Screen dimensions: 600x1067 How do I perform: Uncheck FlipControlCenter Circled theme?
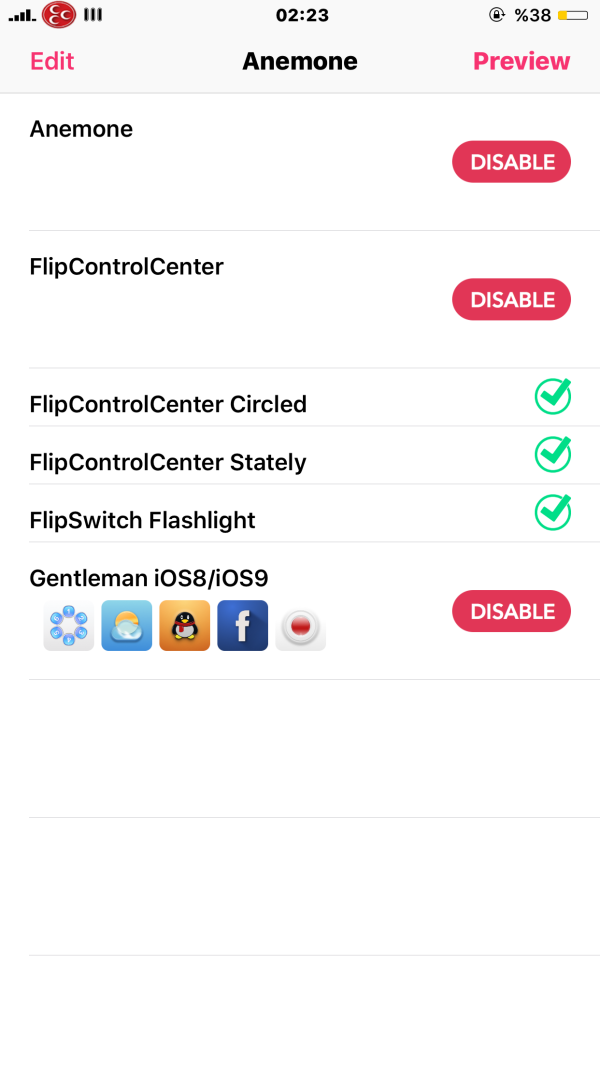552,397
